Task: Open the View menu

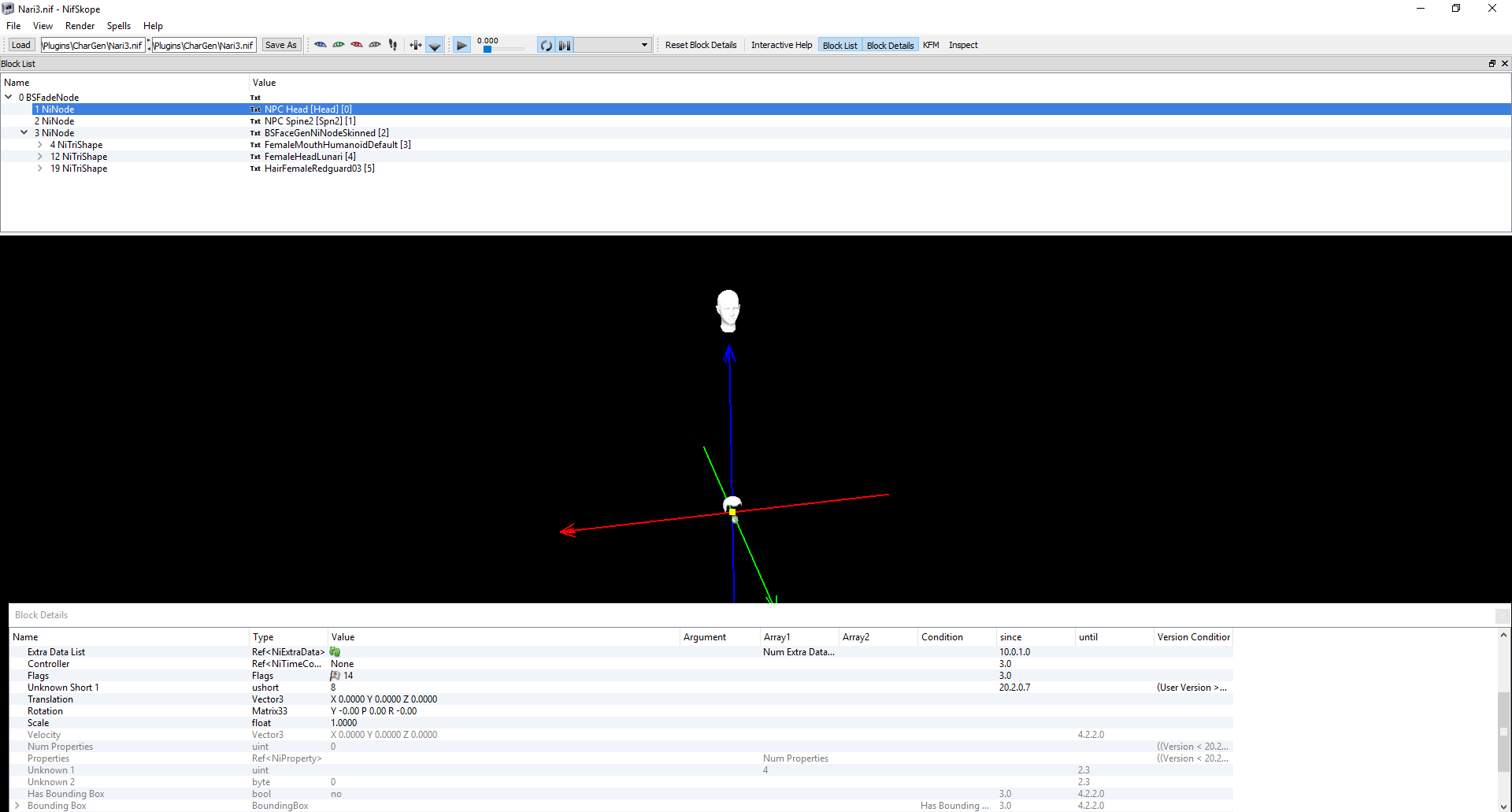Action: coord(43,26)
